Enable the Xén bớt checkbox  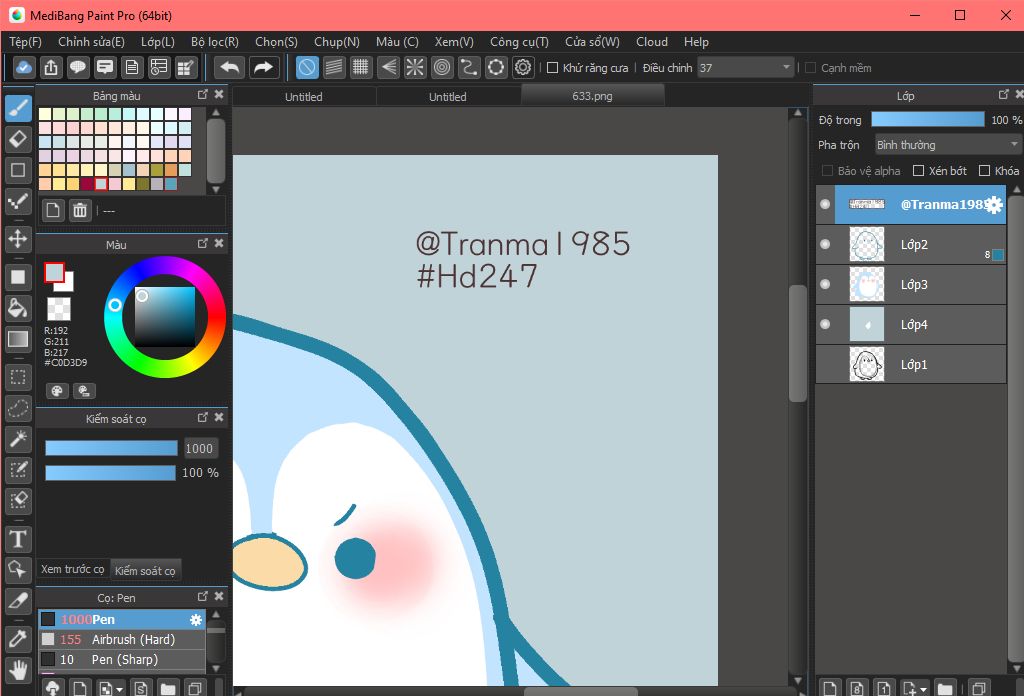918,170
